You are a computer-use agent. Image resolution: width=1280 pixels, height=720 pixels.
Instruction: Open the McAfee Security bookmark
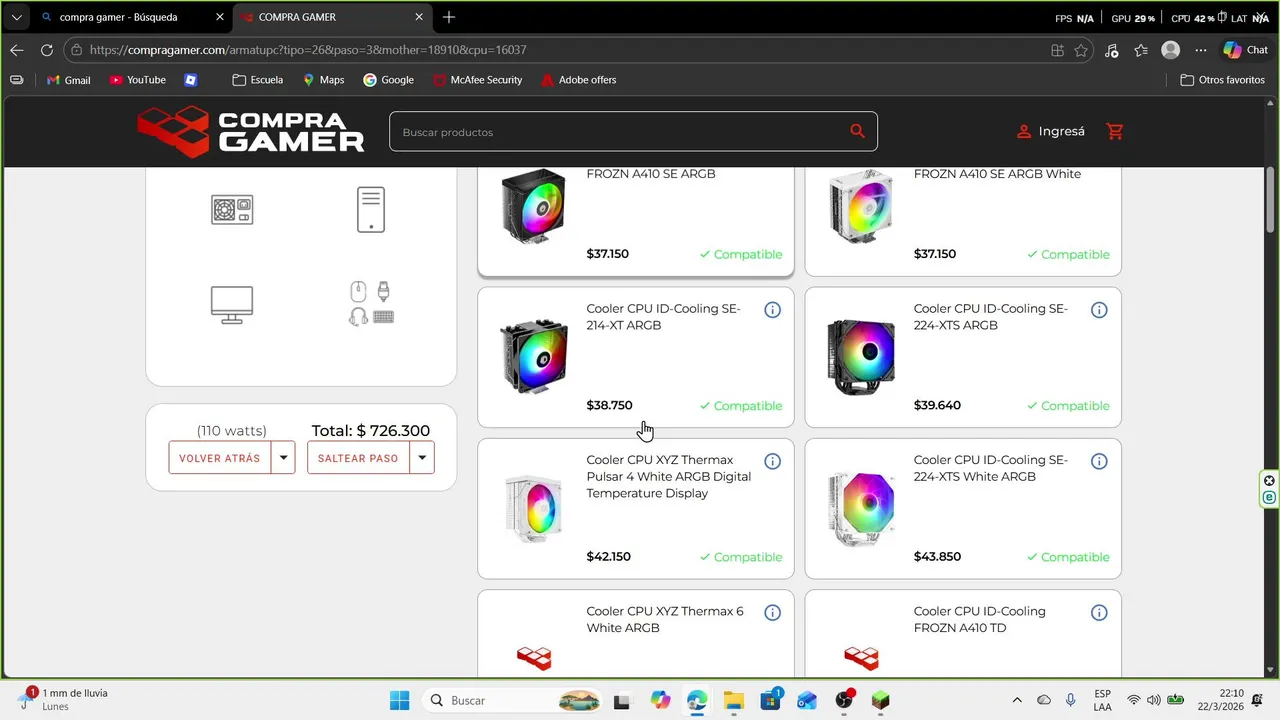(x=478, y=80)
